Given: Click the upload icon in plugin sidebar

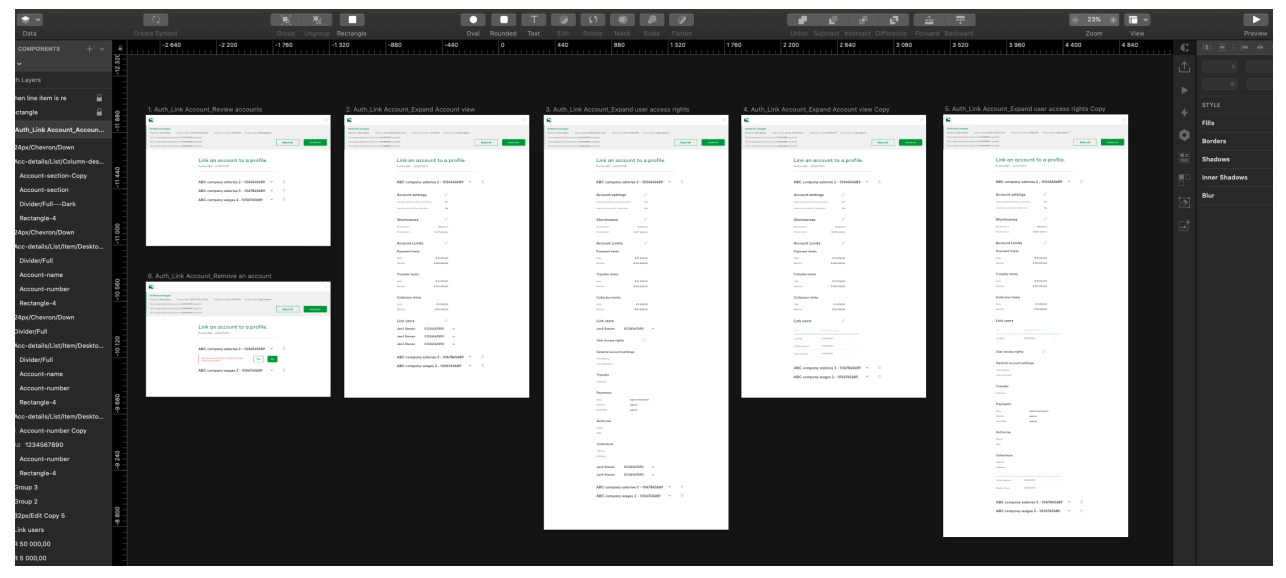Looking at the screenshot, I should click(x=1184, y=68).
